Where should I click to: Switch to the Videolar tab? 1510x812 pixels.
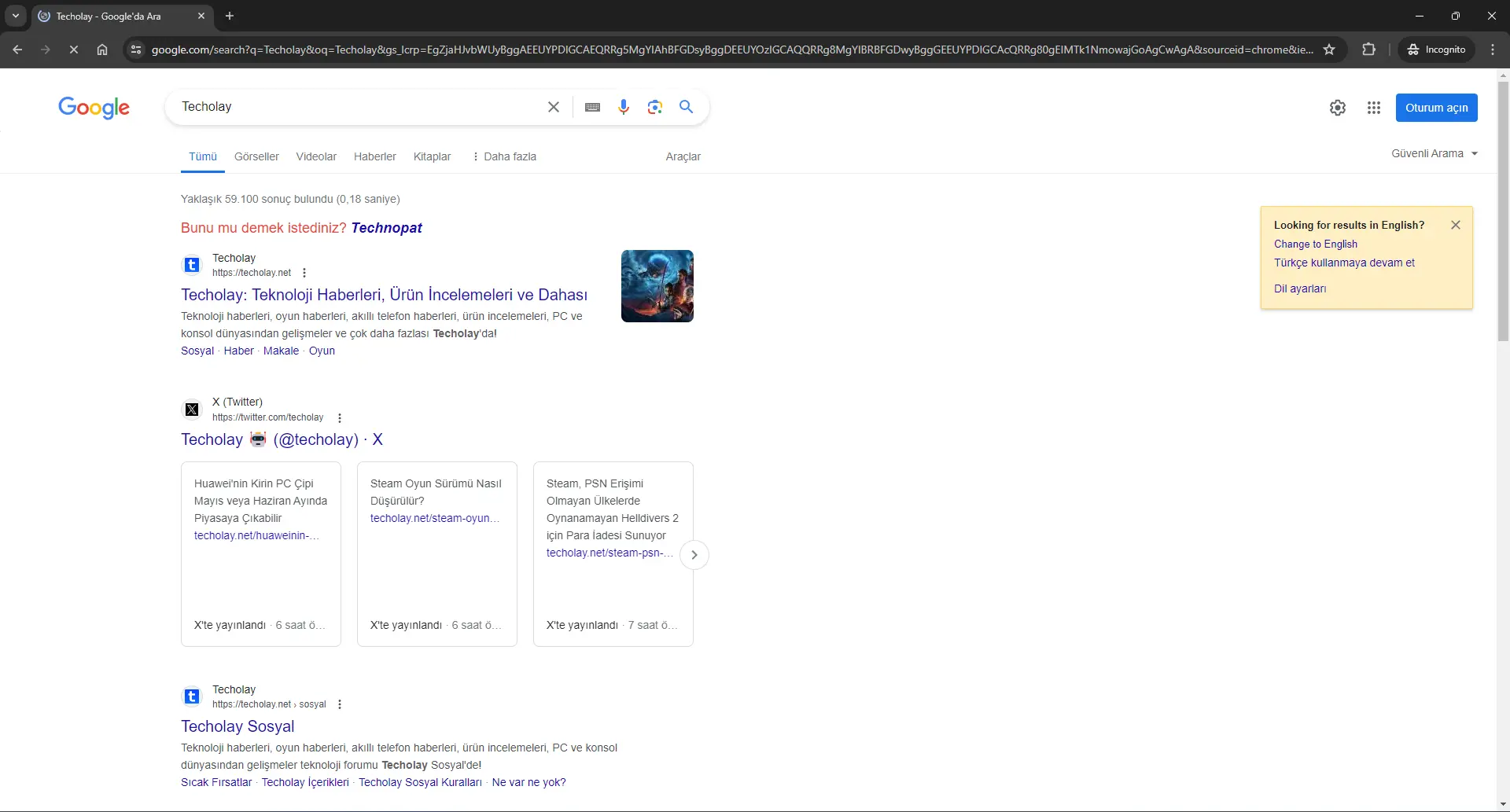click(x=316, y=156)
